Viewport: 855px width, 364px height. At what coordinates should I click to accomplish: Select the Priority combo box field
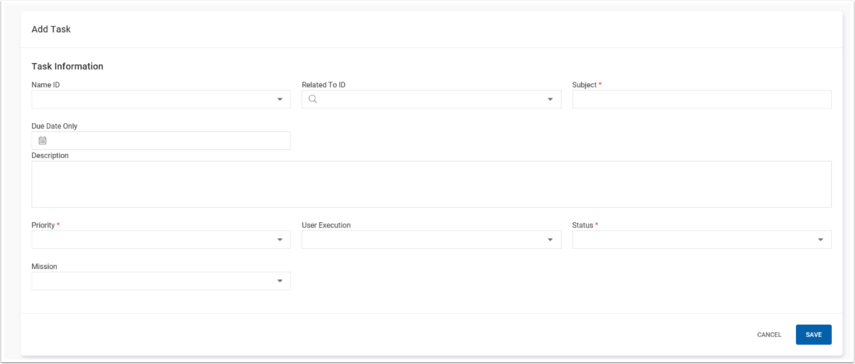pyautogui.click(x=161, y=240)
